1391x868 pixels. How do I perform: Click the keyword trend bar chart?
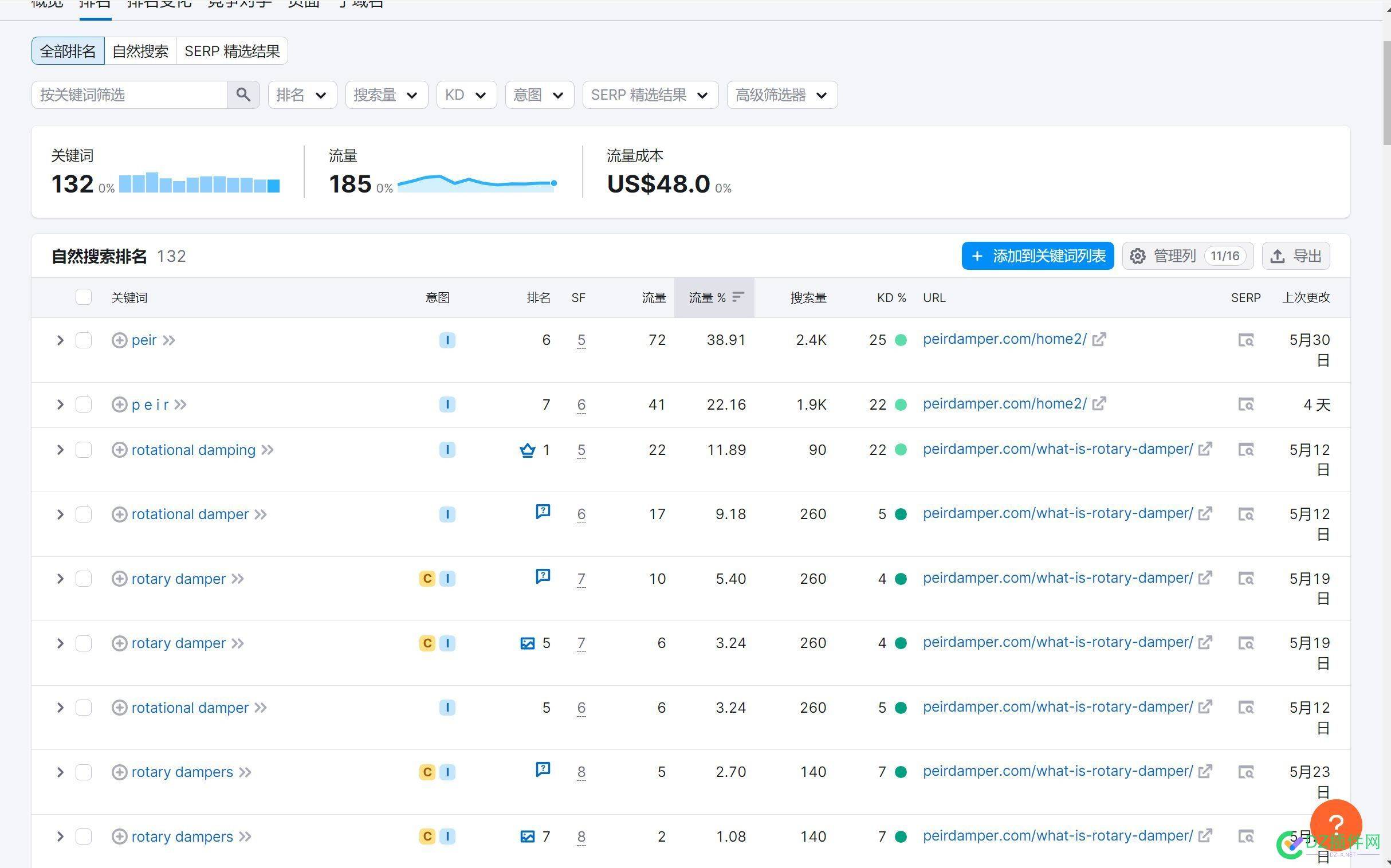[x=199, y=183]
